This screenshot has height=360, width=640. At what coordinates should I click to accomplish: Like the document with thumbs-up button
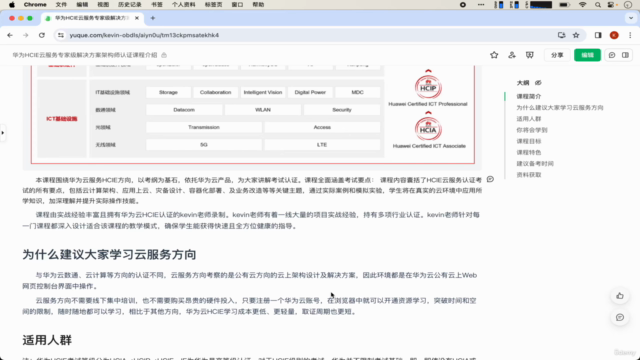tap(620, 296)
